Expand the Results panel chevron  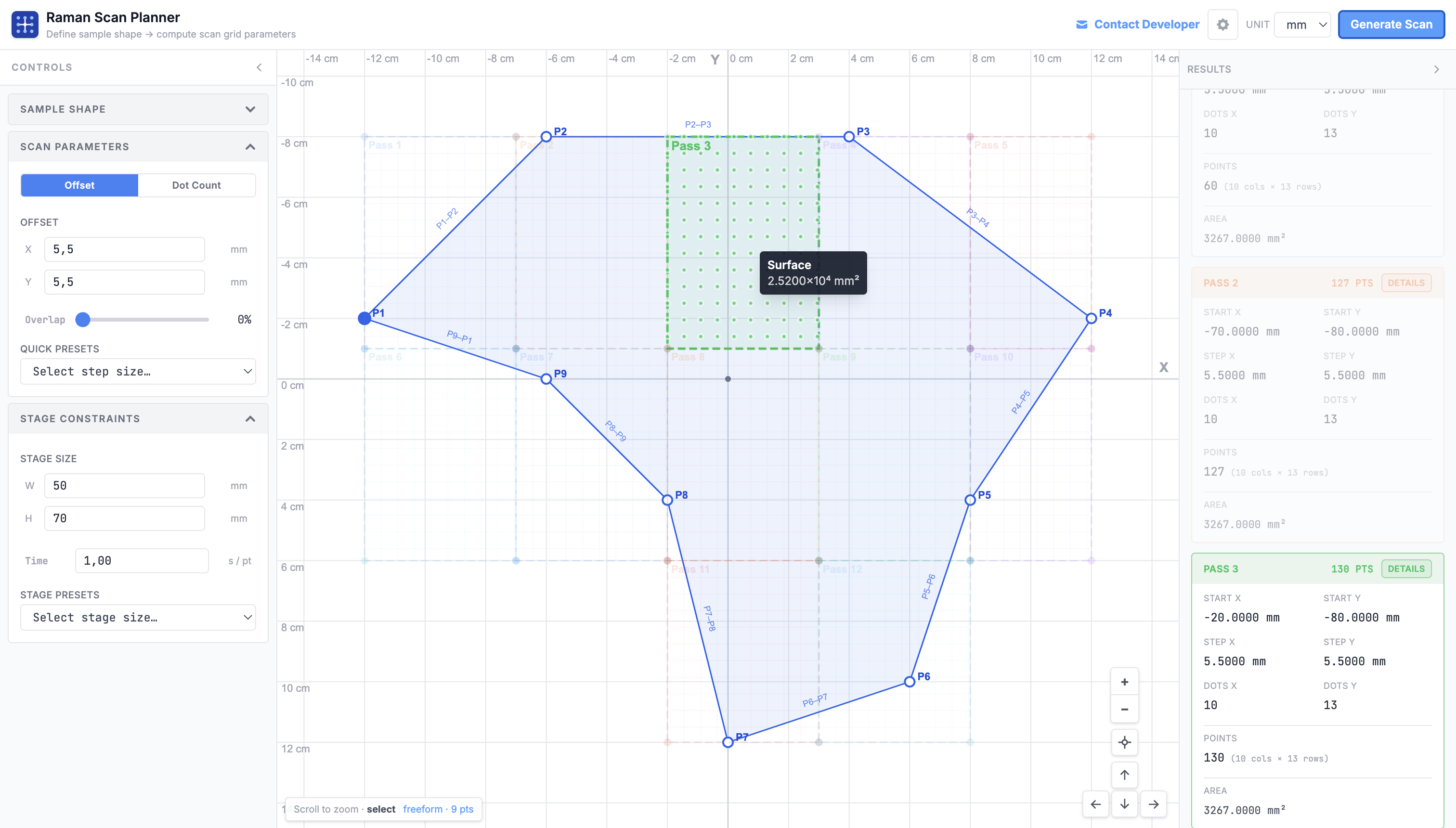point(1437,69)
